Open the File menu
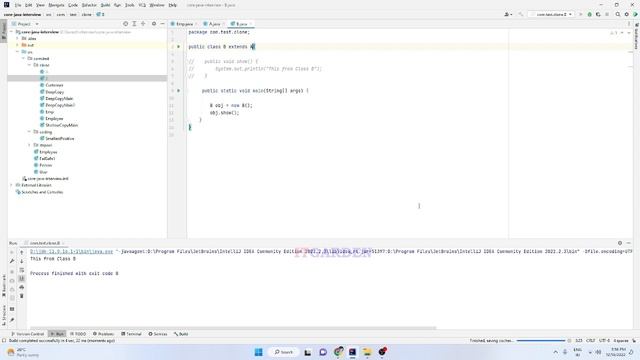 click(x=18, y=5)
